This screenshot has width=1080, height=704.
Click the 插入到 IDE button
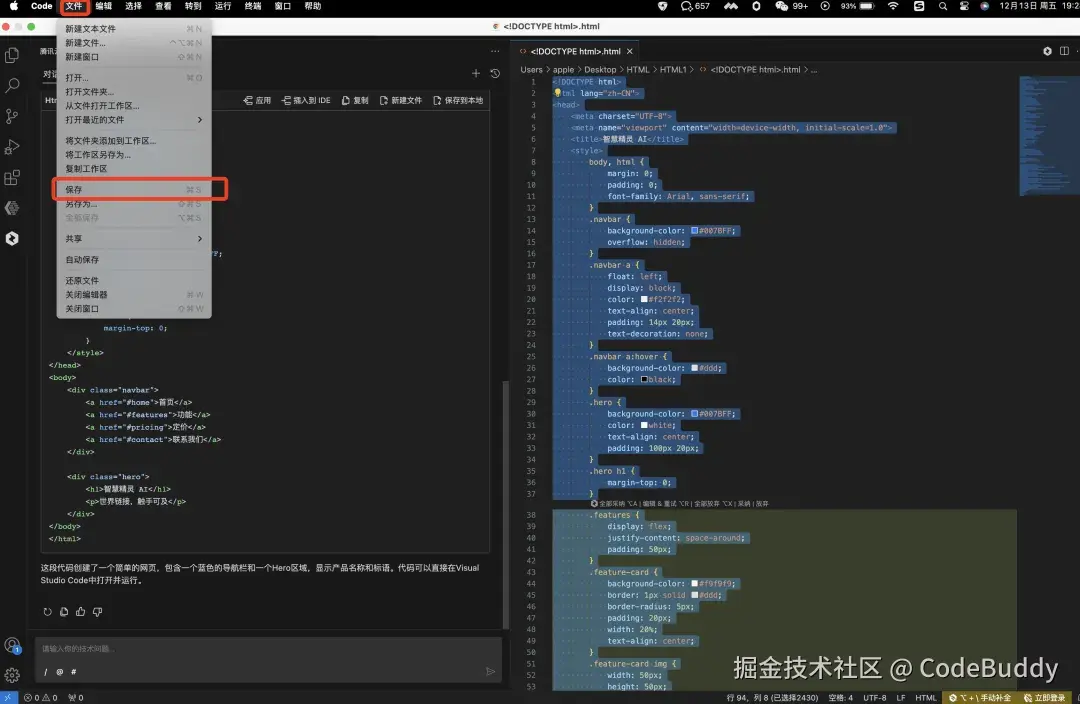tap(306, 101)
